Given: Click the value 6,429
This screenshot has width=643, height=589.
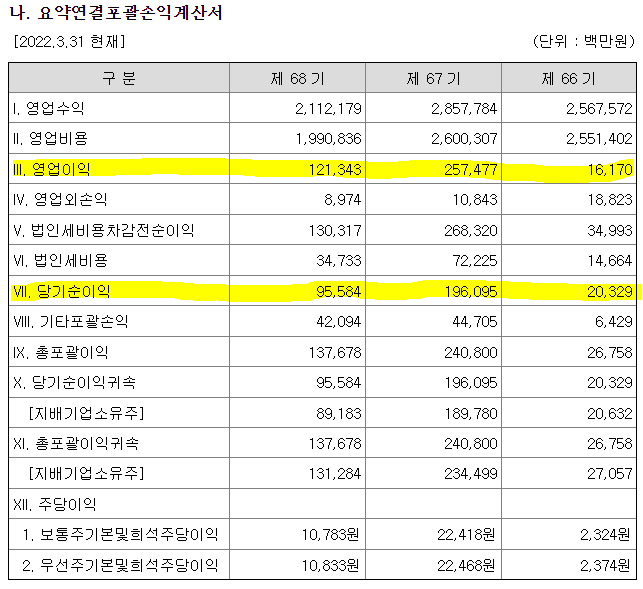Looking at the screenshot, I should (614, 322).
